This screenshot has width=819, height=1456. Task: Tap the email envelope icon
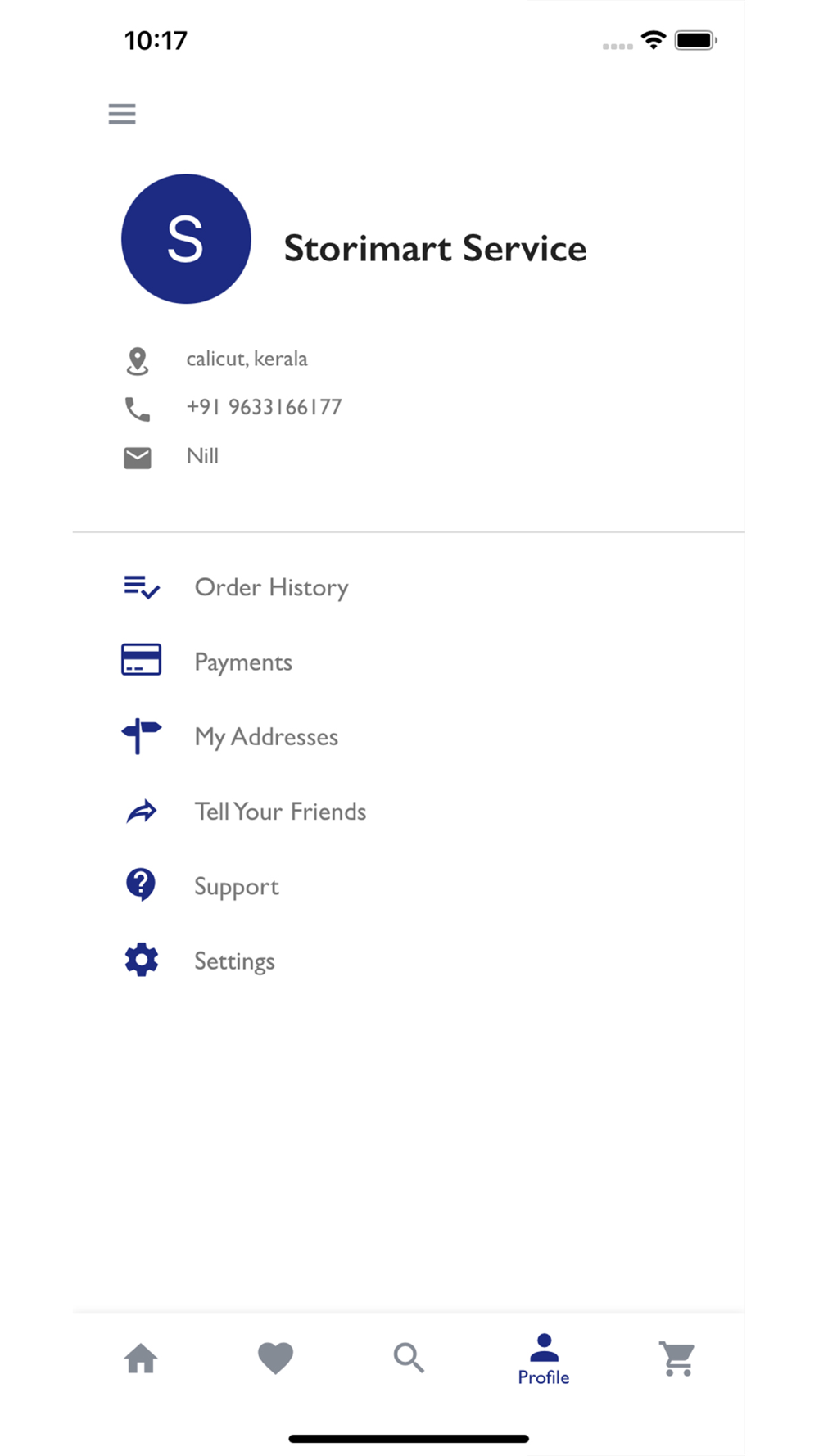138,458
